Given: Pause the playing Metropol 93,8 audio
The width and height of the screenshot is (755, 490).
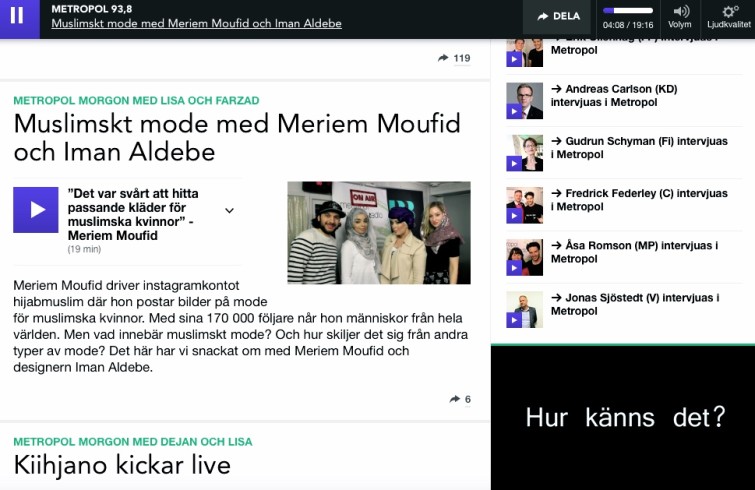Looking at the screenshot, I should 19,17.
